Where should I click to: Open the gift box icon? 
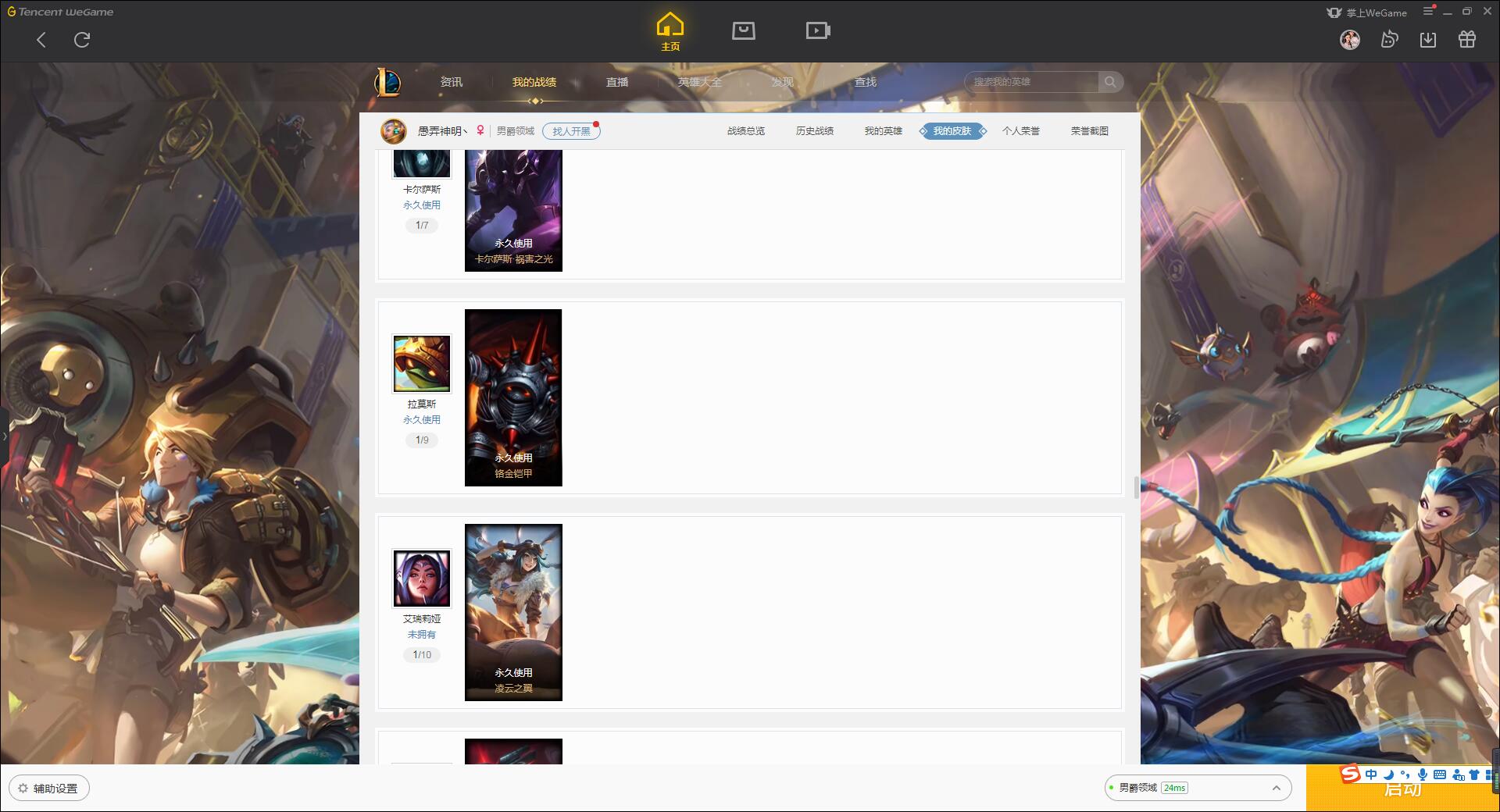[1467, 39]
